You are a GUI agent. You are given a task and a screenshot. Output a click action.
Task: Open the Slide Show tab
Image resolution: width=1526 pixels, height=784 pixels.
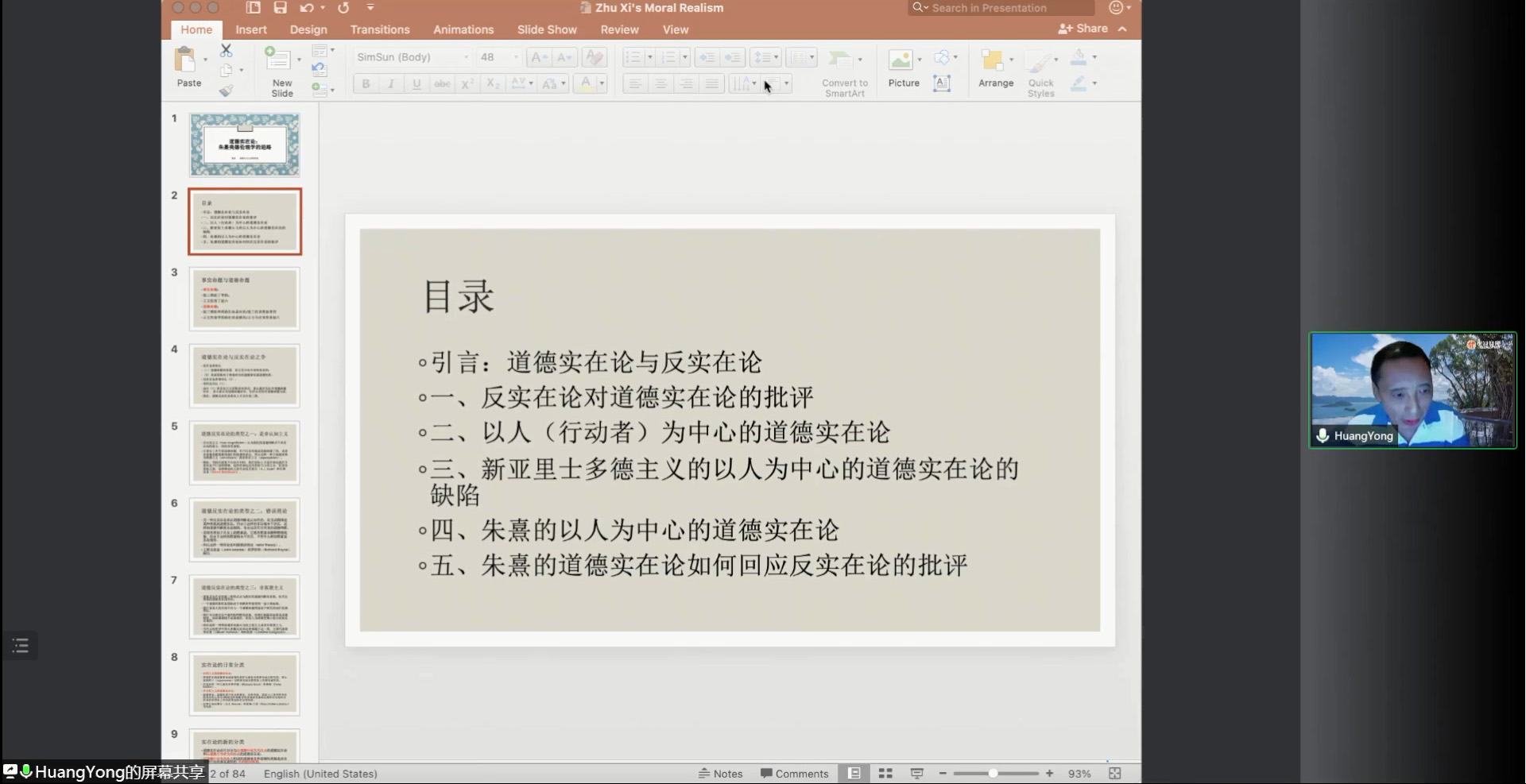point(547,29)
